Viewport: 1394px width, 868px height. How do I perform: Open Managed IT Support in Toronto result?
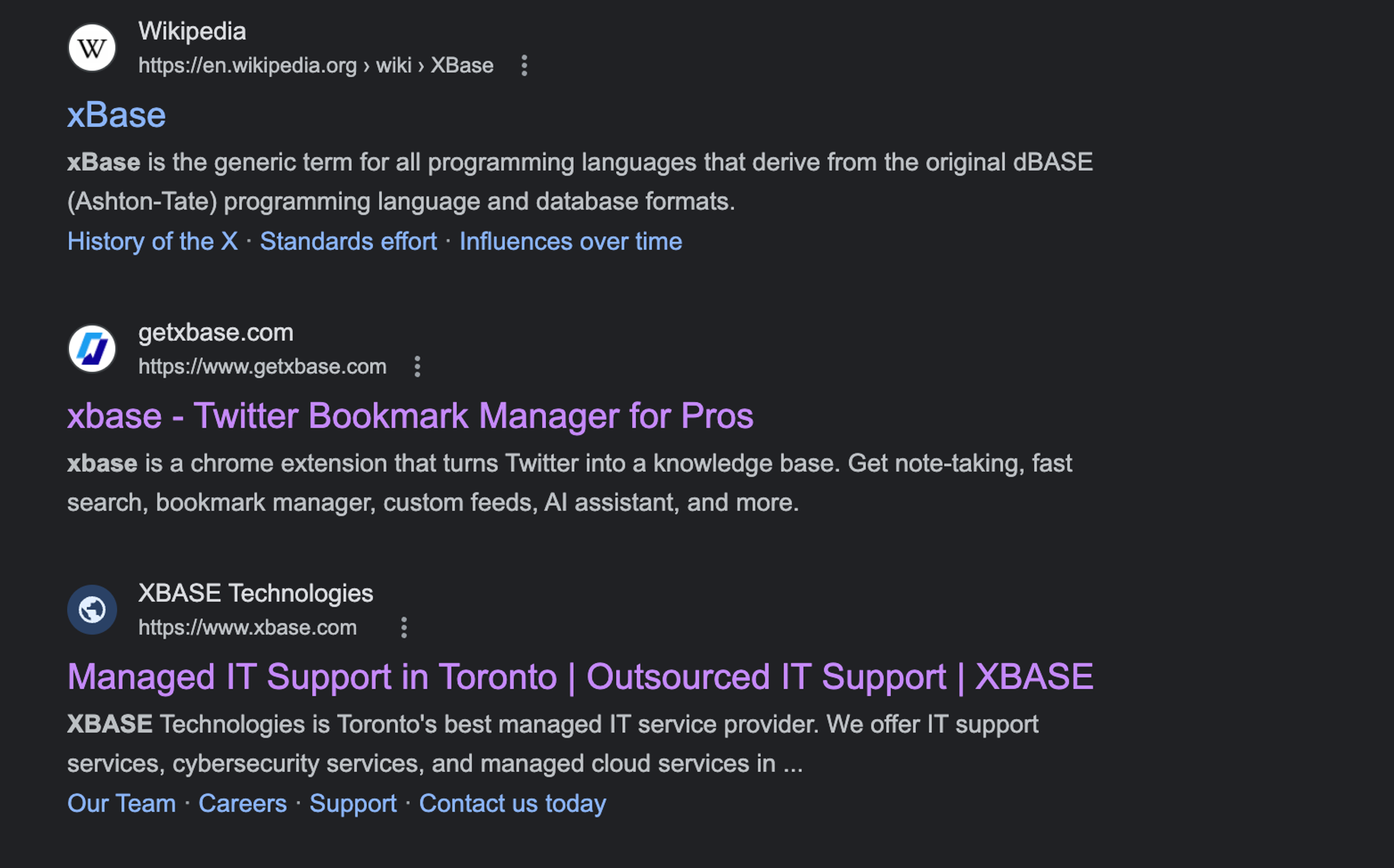(x=580, y=677)
